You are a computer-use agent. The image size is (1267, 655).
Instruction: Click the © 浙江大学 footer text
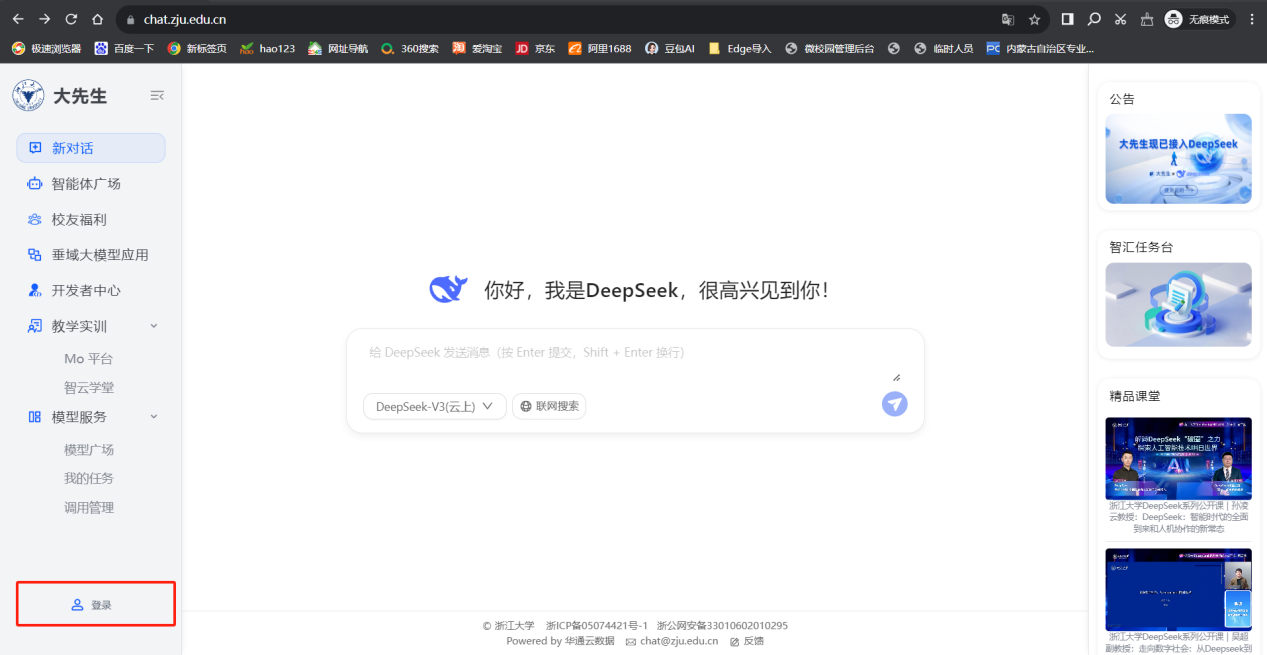point(509,626)
